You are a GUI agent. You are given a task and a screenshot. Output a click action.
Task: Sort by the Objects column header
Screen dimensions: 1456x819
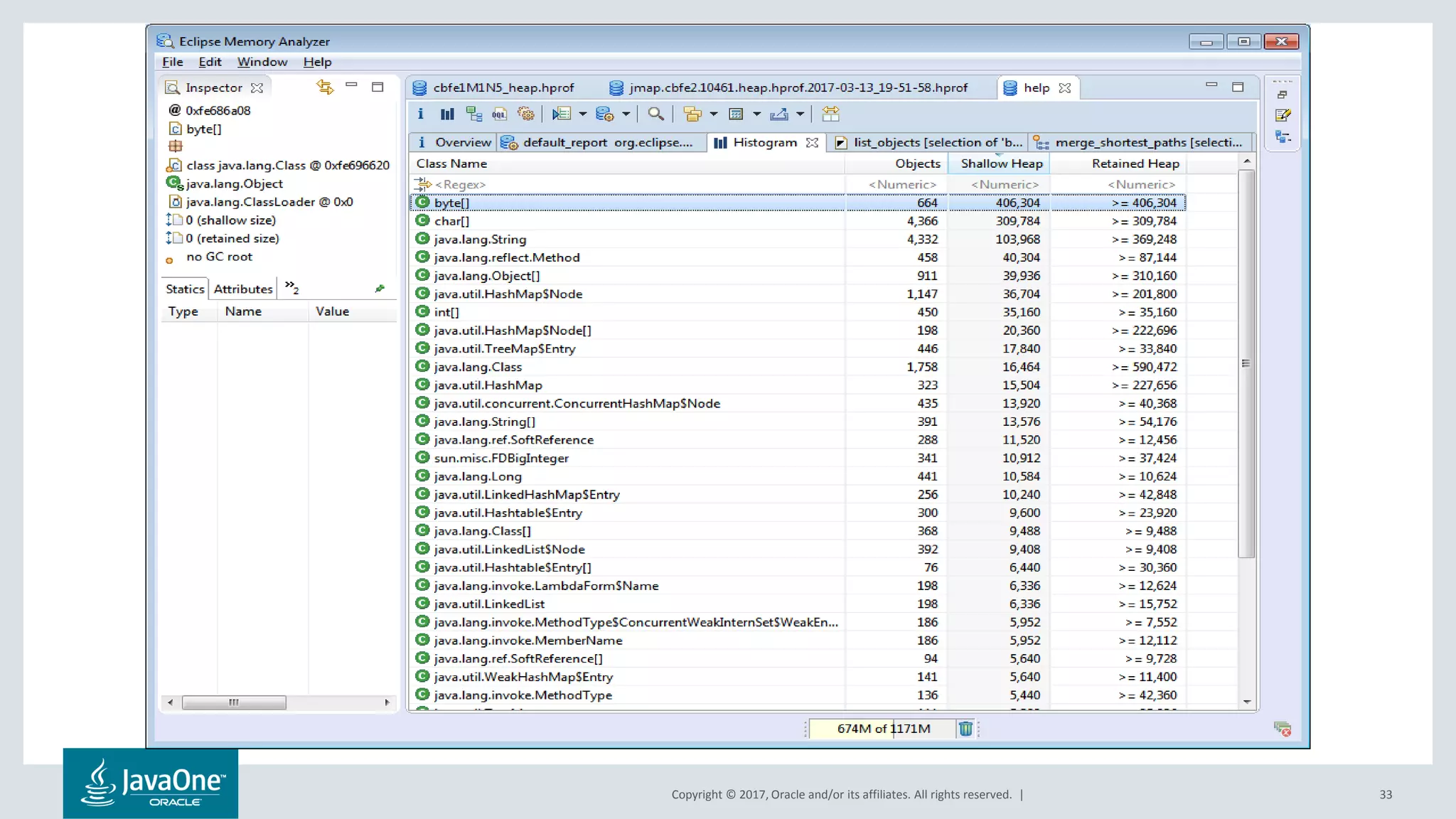(896, 164)
